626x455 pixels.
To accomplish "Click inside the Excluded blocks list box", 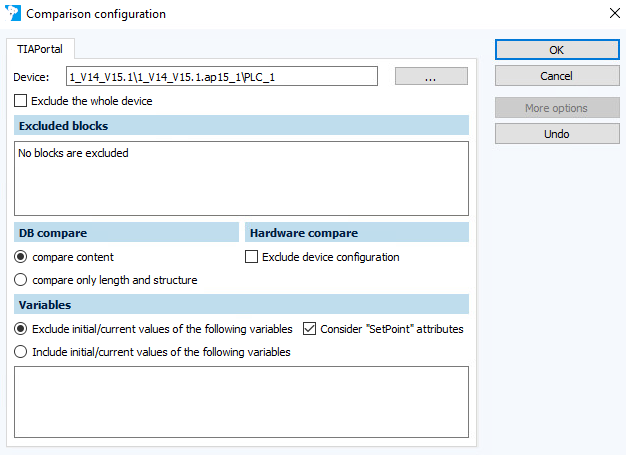I will 241,178.
